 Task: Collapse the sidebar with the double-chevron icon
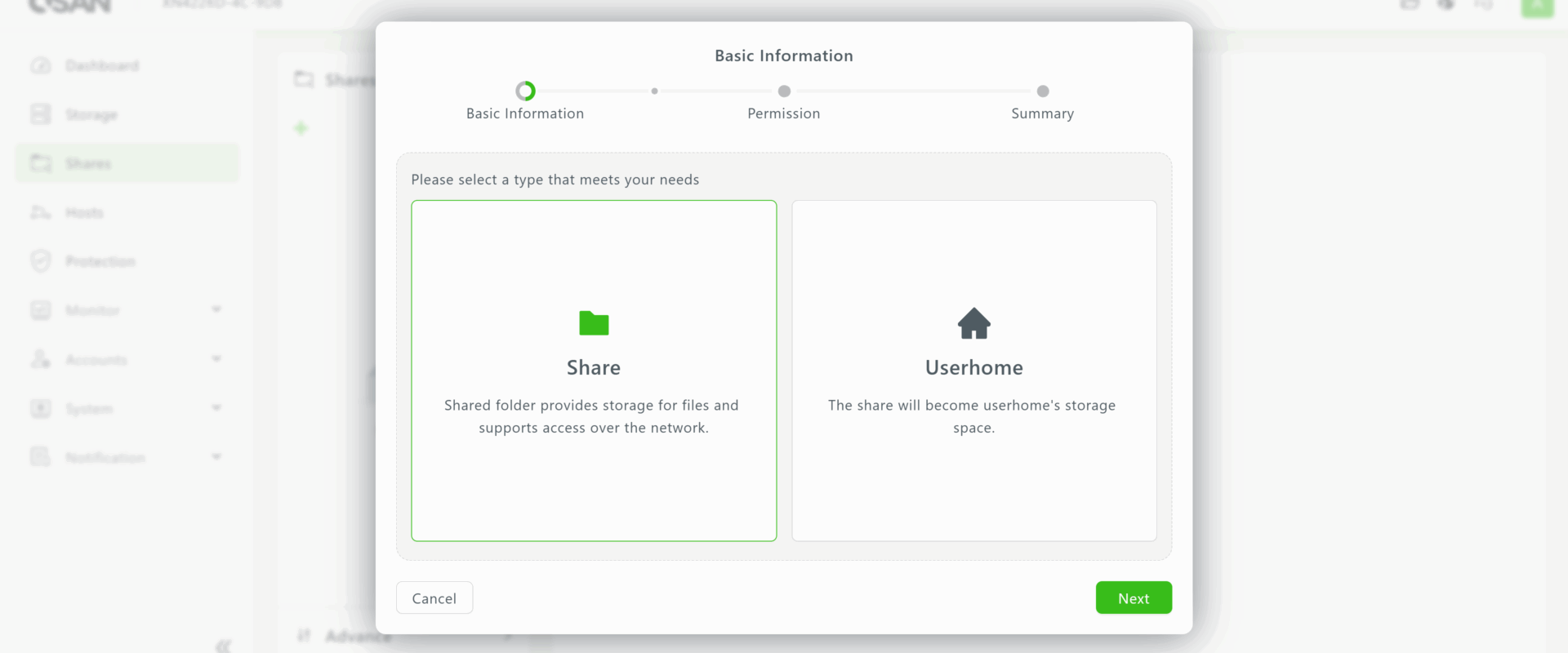tap(223, 646)
